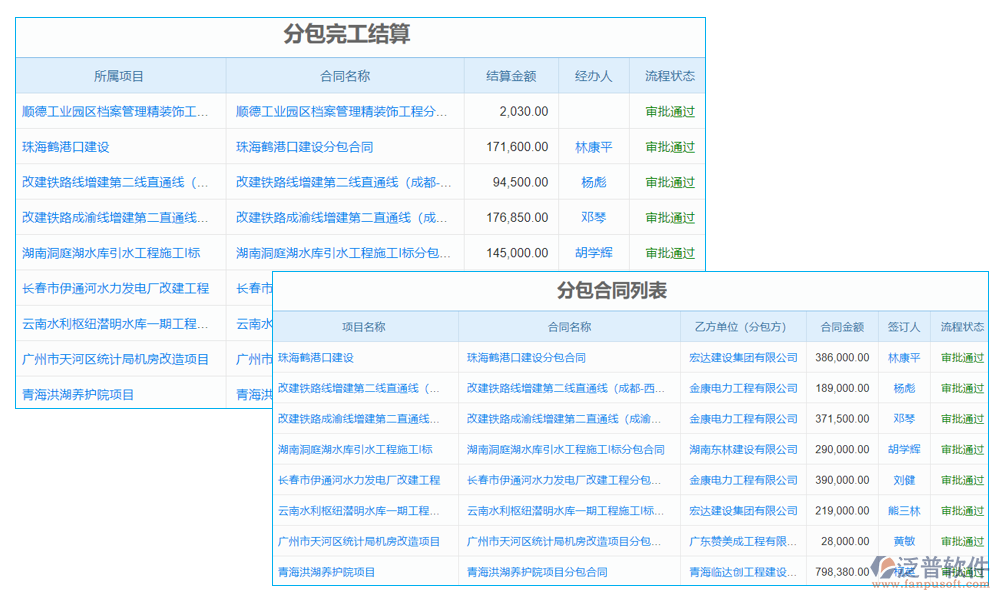Click 审批通过 for 广州市天河区统计局机房改造 contract
1000x600 pixels.
(x=962, y=541)
